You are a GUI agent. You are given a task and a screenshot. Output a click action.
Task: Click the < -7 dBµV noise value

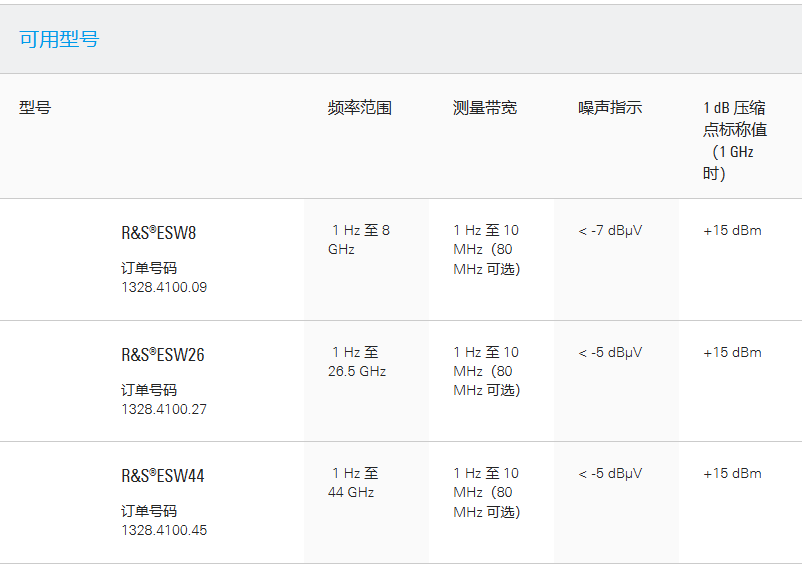click(x=610, y=231)
